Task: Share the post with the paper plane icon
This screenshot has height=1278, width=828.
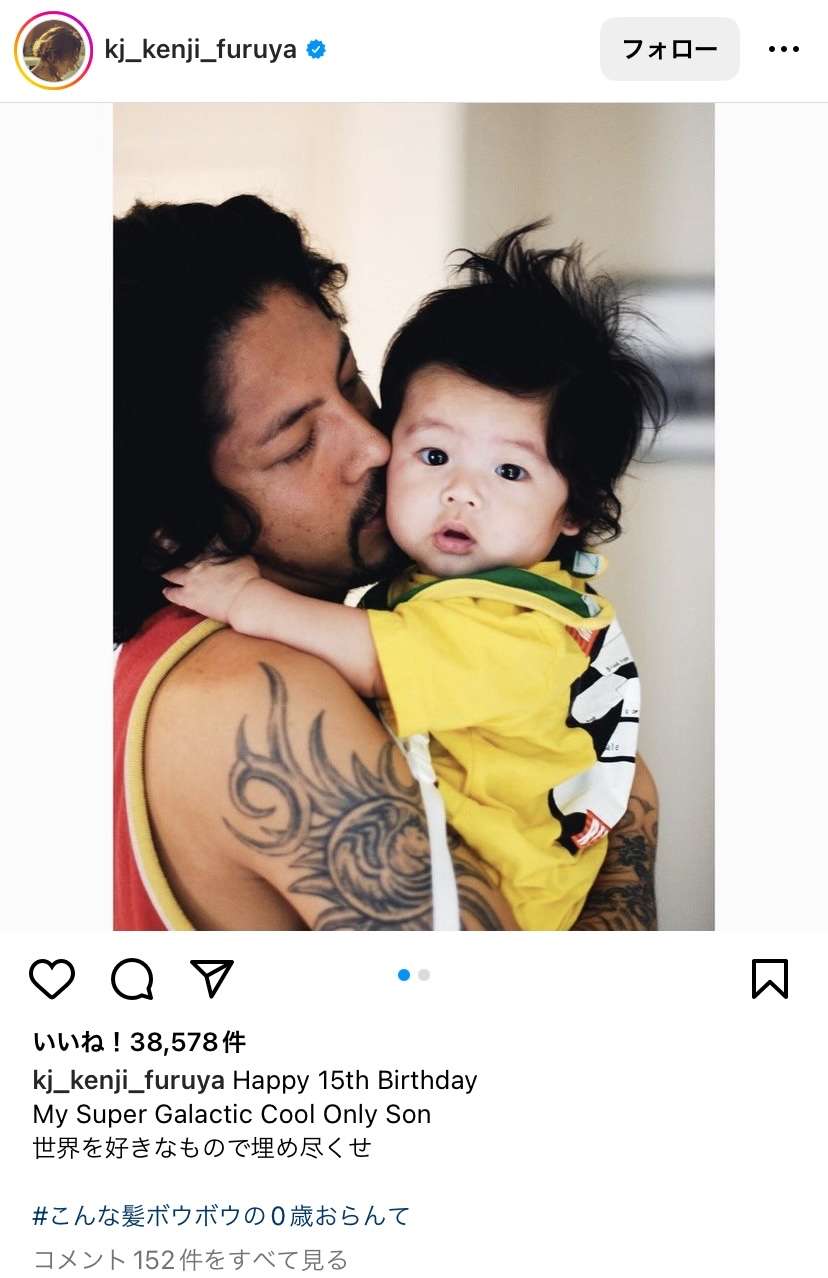Action: [x=212, y=979]
